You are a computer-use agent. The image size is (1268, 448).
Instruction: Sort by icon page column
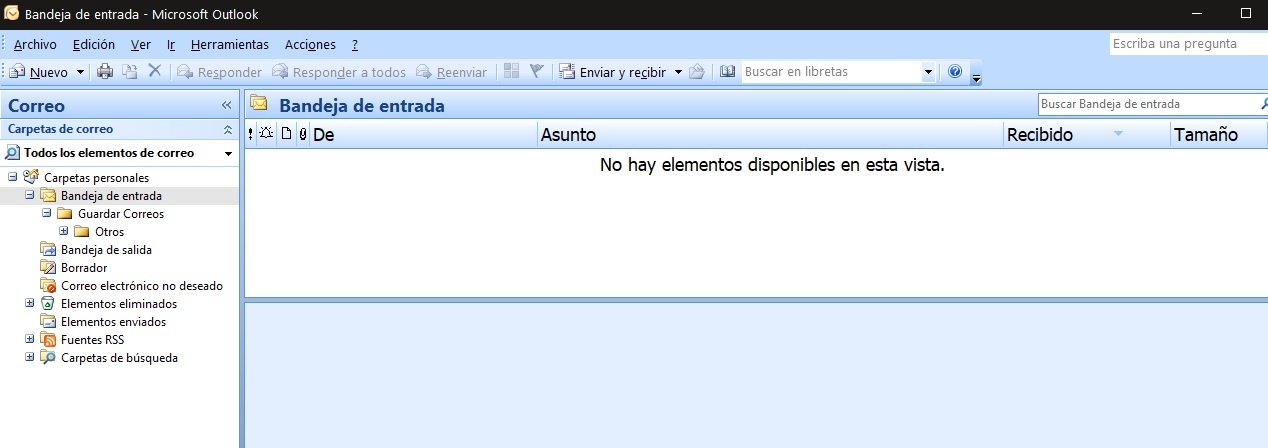[x=287, y=134]
